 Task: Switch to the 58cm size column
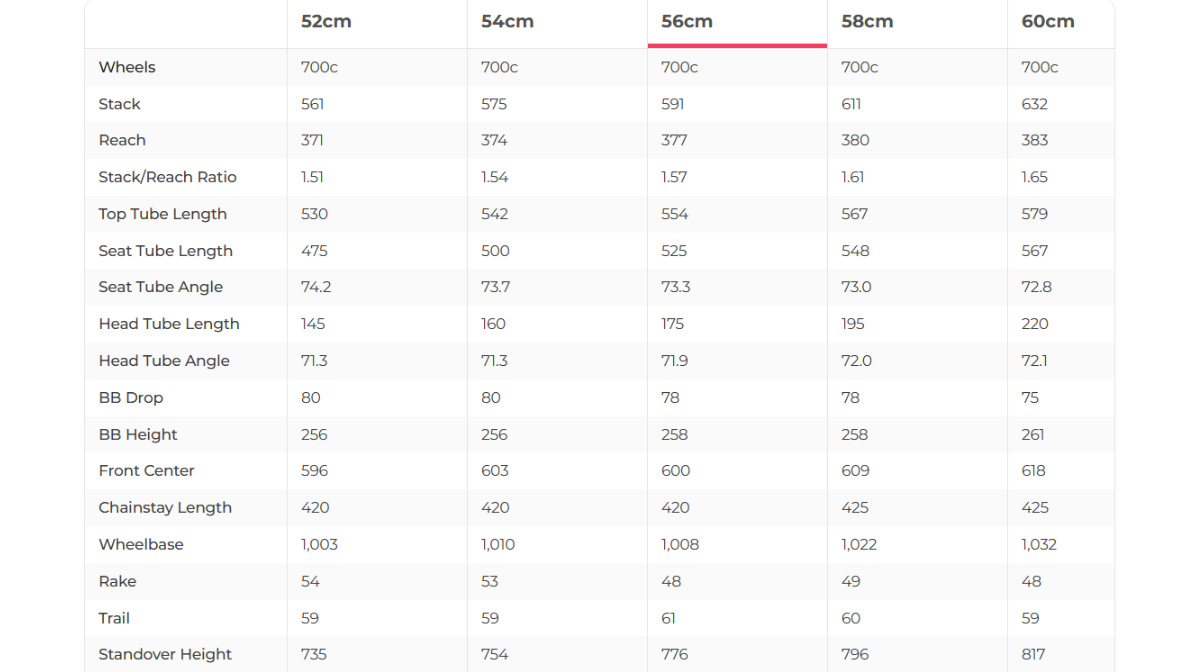867,21
